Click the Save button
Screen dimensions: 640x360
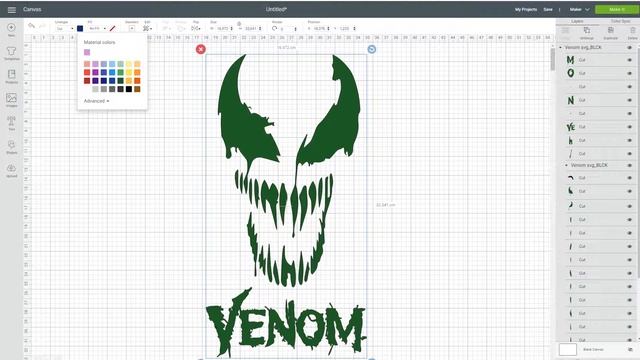point(548,9)
